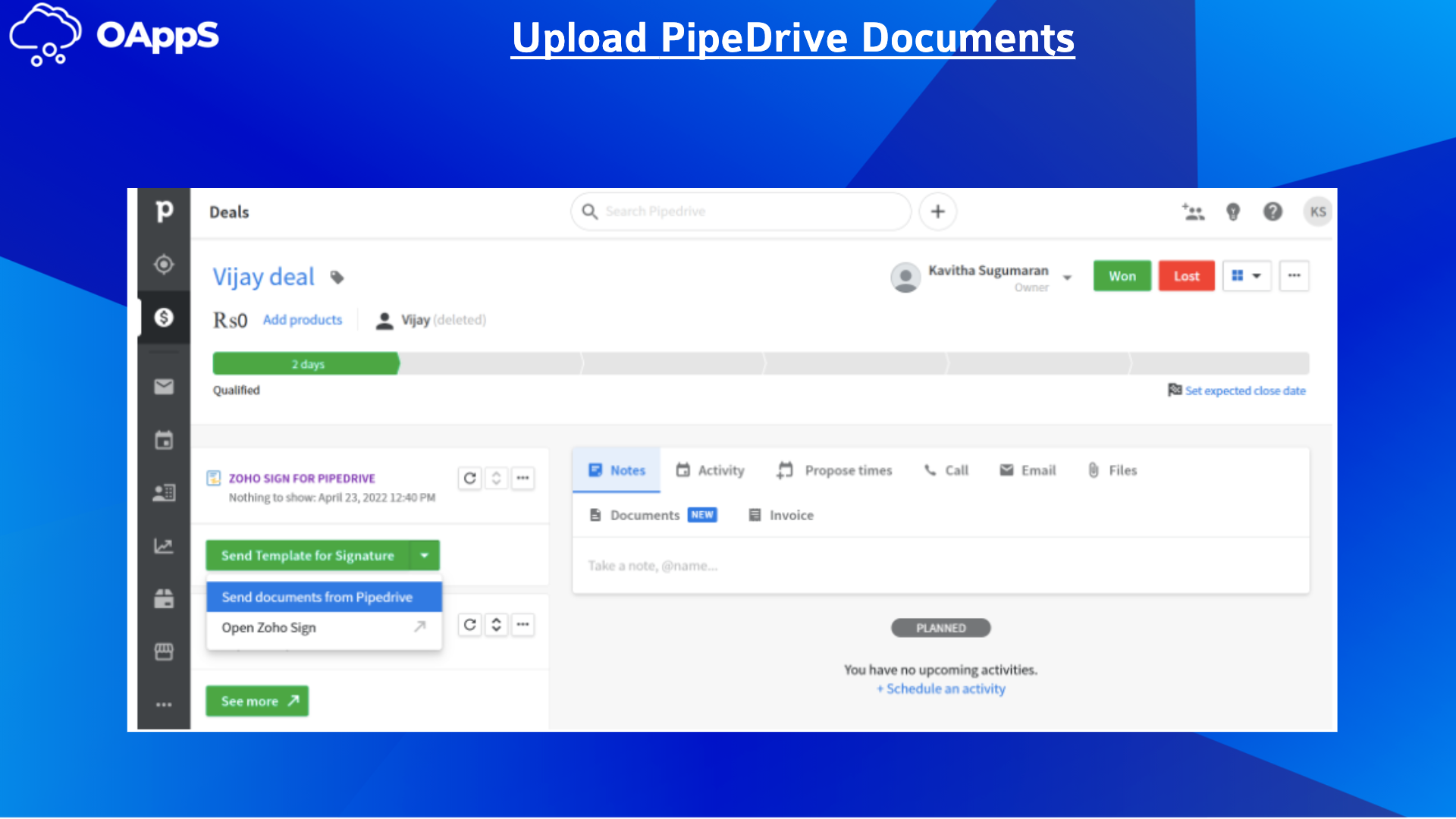Select the last pipeline stage segment
The height and width of the screenshot is (819, 1456).
[1219, 364]
